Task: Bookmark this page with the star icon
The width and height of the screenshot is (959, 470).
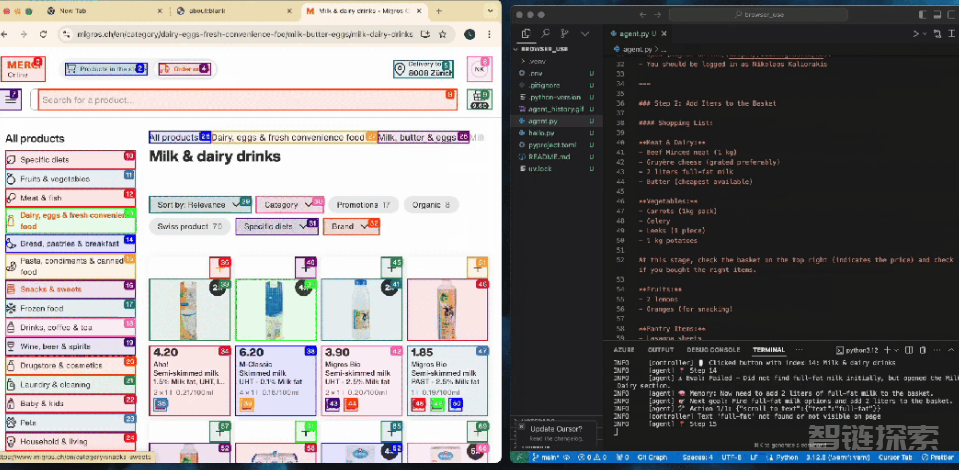Action: point(442,34)
